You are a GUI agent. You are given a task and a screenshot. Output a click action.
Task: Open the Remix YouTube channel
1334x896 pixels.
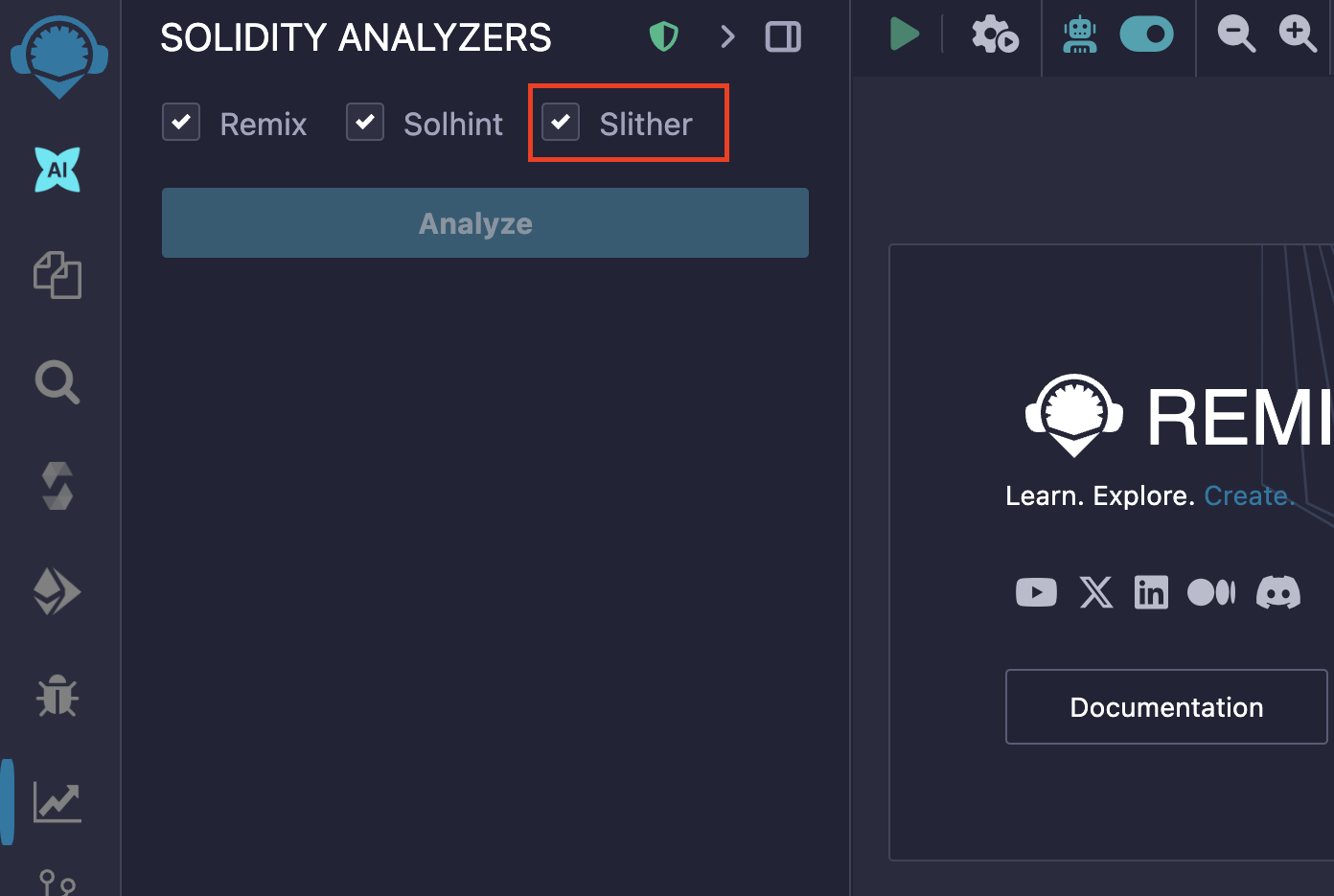(1036, 592)
